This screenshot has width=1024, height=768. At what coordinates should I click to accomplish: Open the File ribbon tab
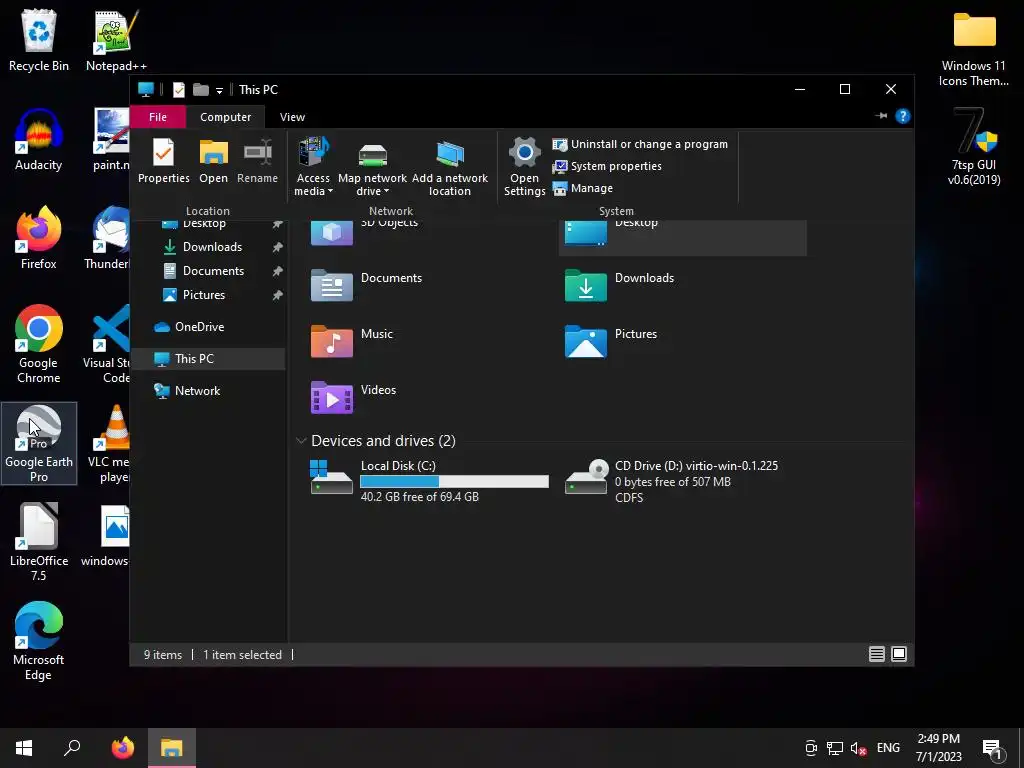[157, 117]
